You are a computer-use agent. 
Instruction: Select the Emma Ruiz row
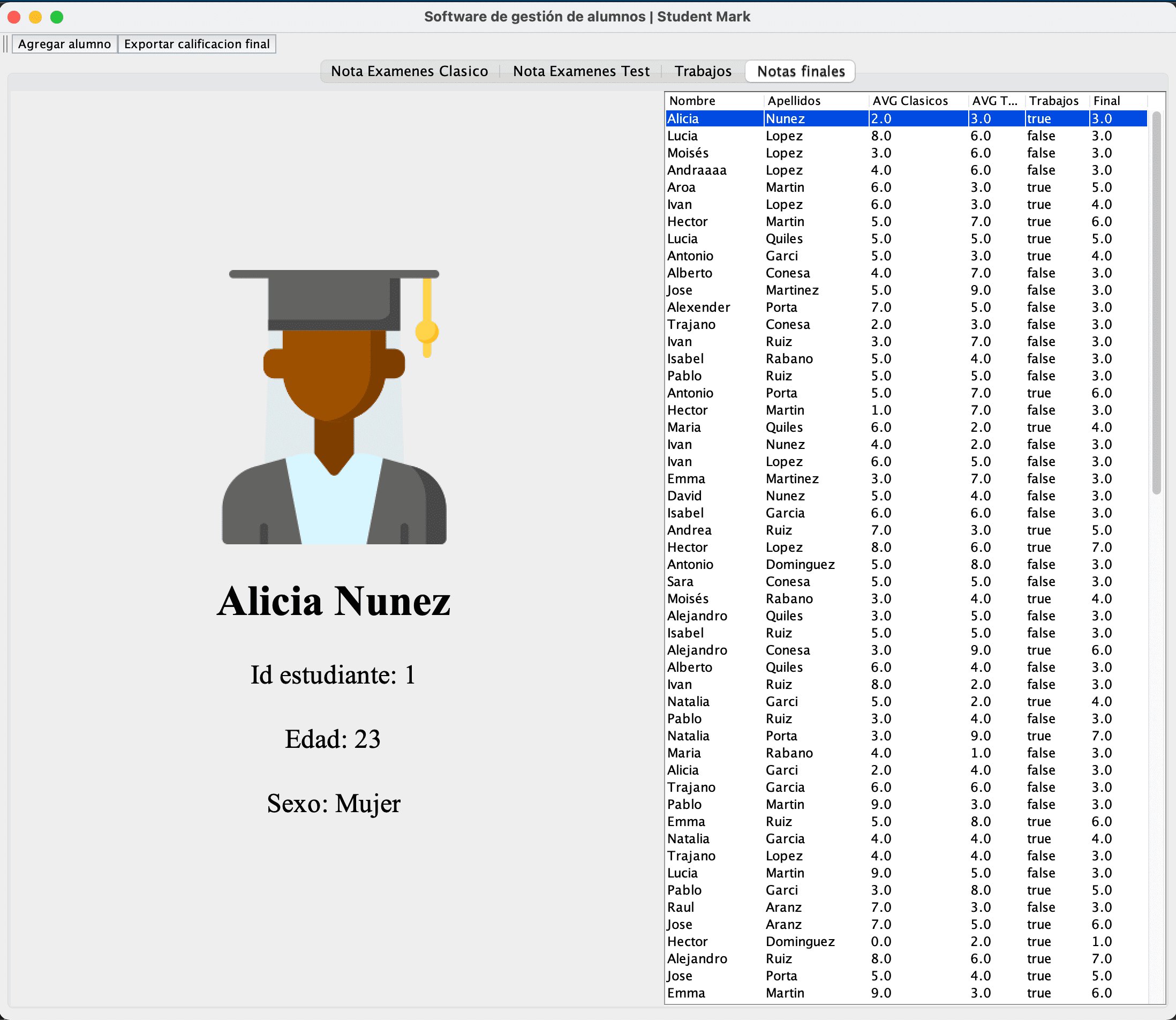point(906,821)
